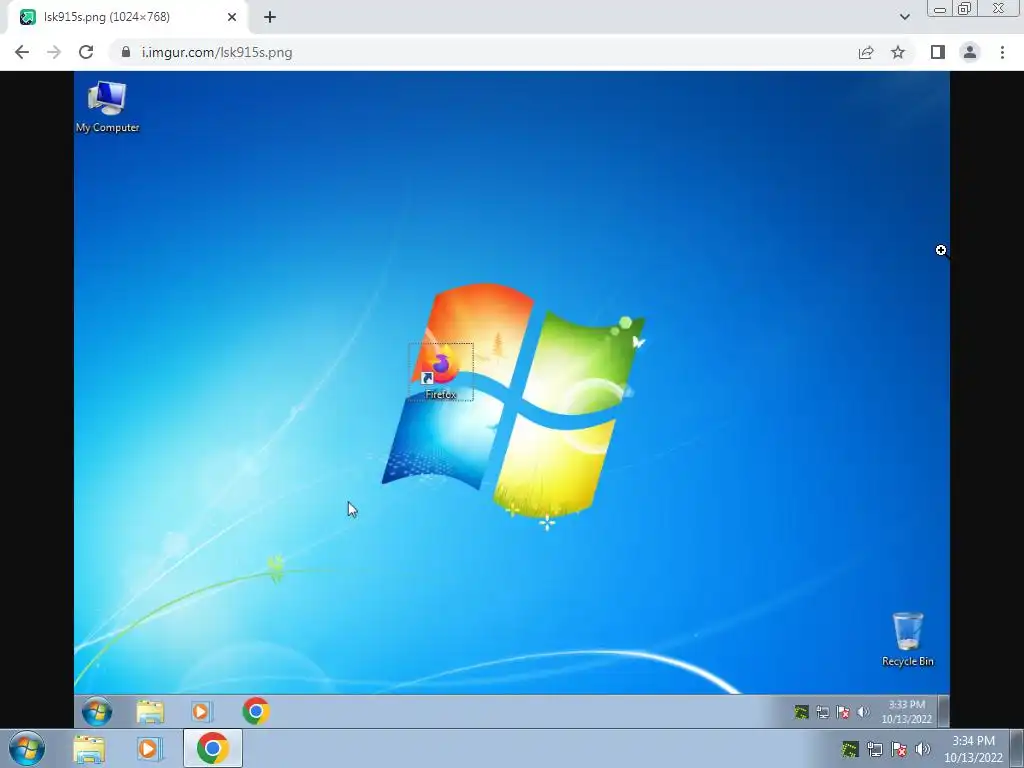Click the Start orb inside the pictured taskbar
1024x768 pixels.
pos(97,711)
